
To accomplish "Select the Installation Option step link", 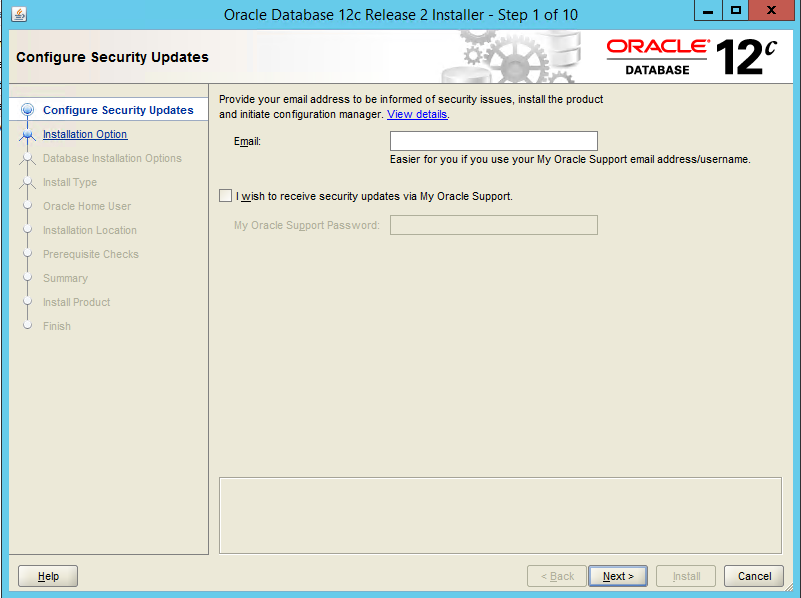I will click(85, 134).
